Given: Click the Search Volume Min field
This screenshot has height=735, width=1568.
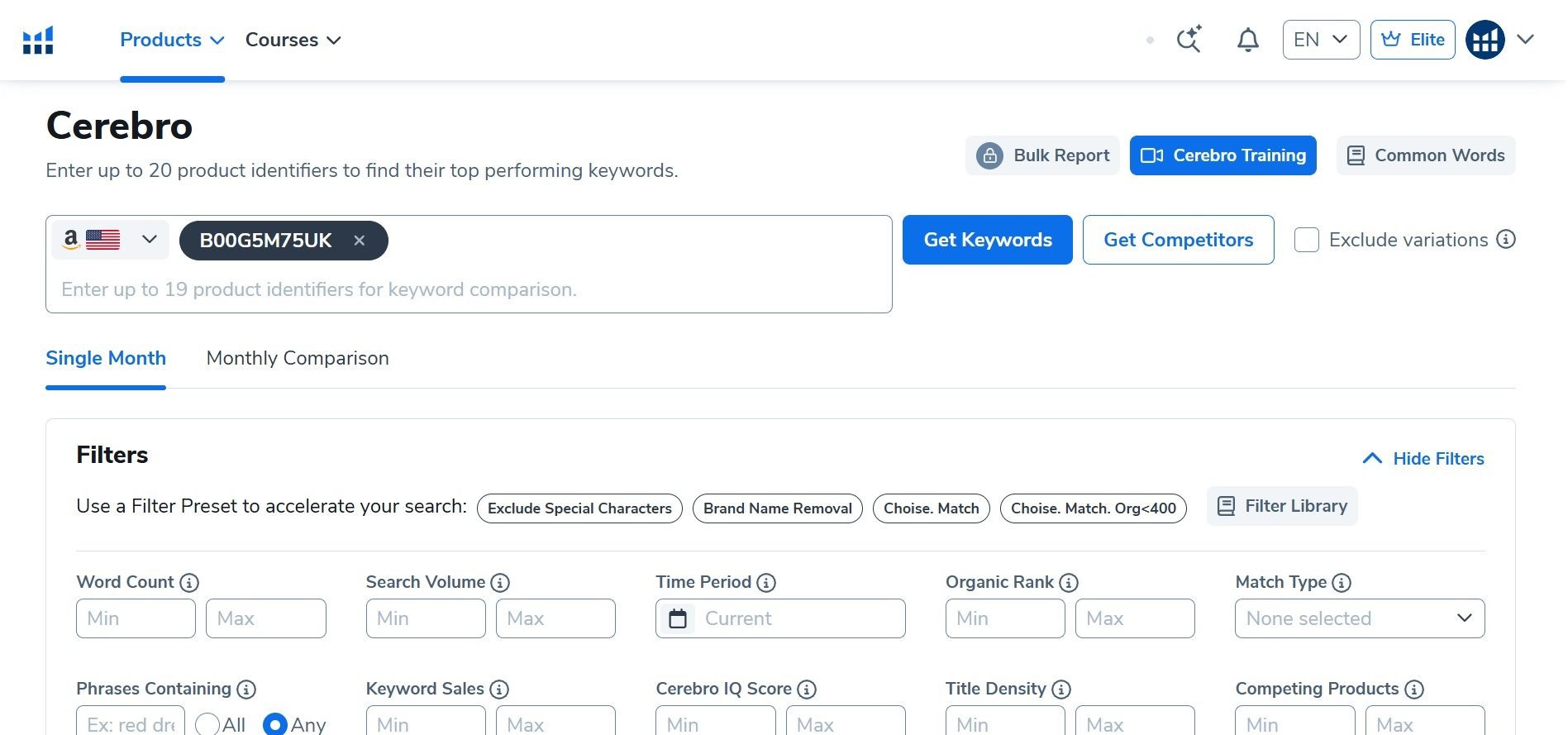Looking at the screenshot, I should tap(426, 618).
